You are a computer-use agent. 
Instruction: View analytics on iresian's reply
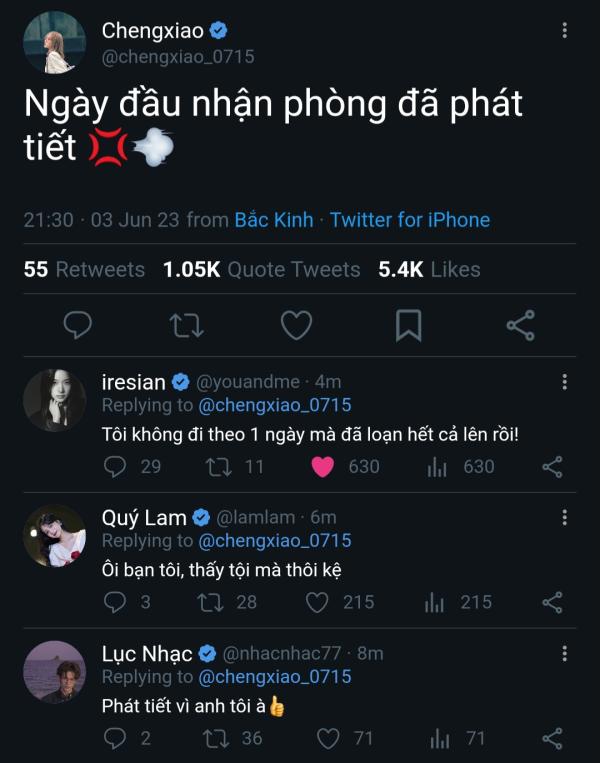(437, 466)
